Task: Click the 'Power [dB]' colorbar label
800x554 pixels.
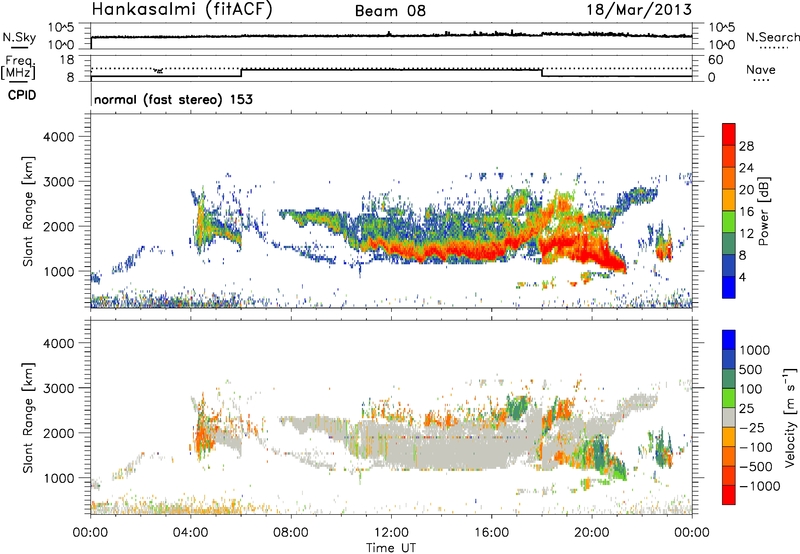Action: (x=763, y=211)
